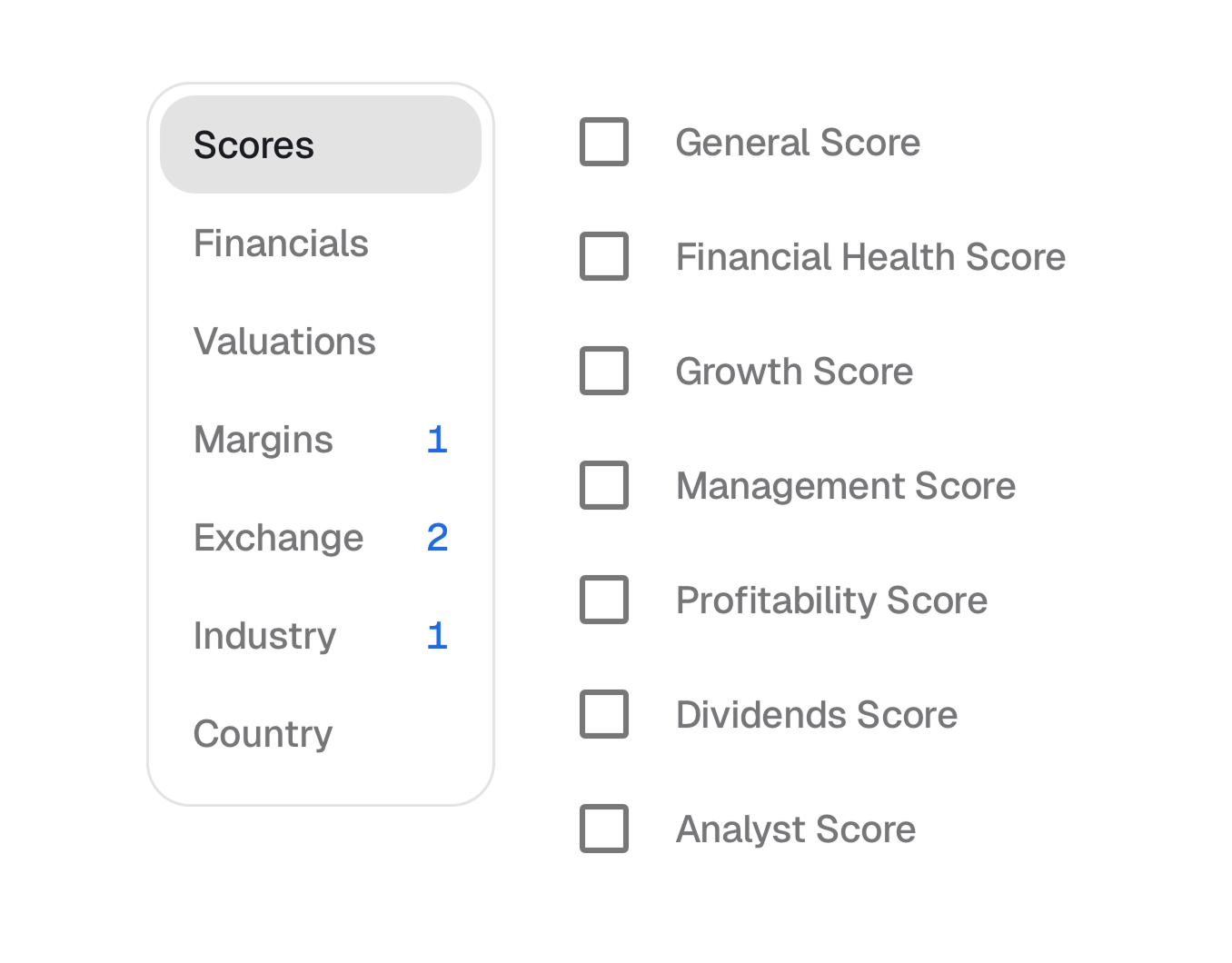Screen dimensions: 1232x963
Task: Click the Industry filter count badge
Action: (x=437, y=636)
